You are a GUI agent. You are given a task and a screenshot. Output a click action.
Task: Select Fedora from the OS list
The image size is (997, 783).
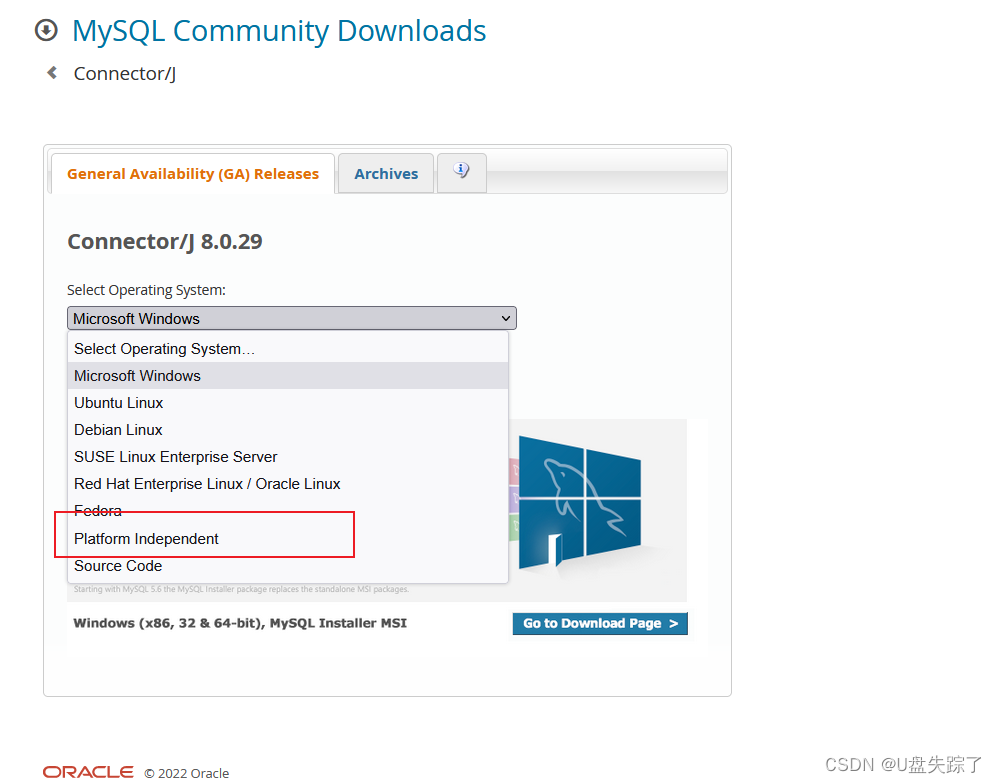pyautogui.click(x=288, y=511)
